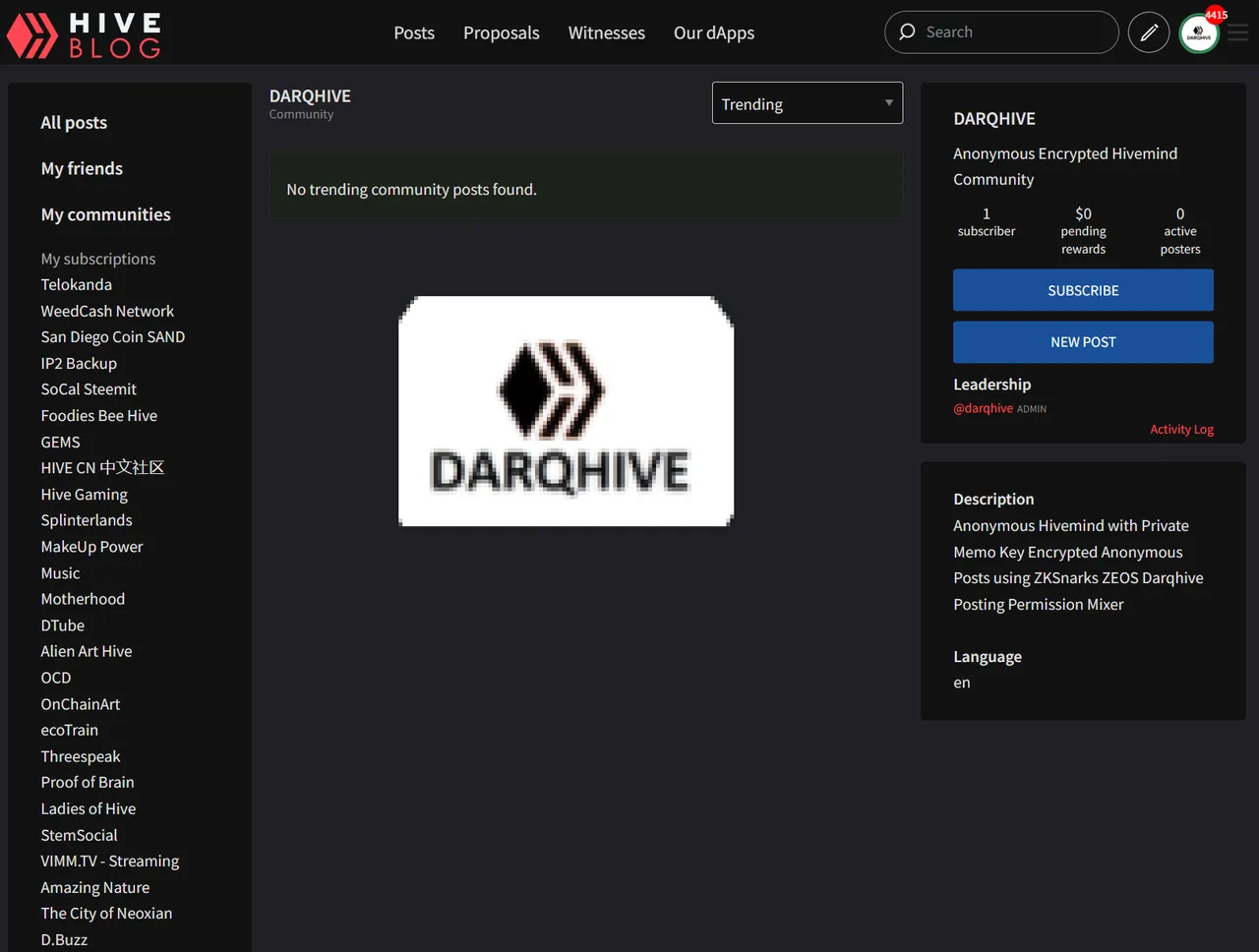Viewport: 1259px width, 952px height.
Task: Open the MakeUp Power community
Action: [91, 546]
